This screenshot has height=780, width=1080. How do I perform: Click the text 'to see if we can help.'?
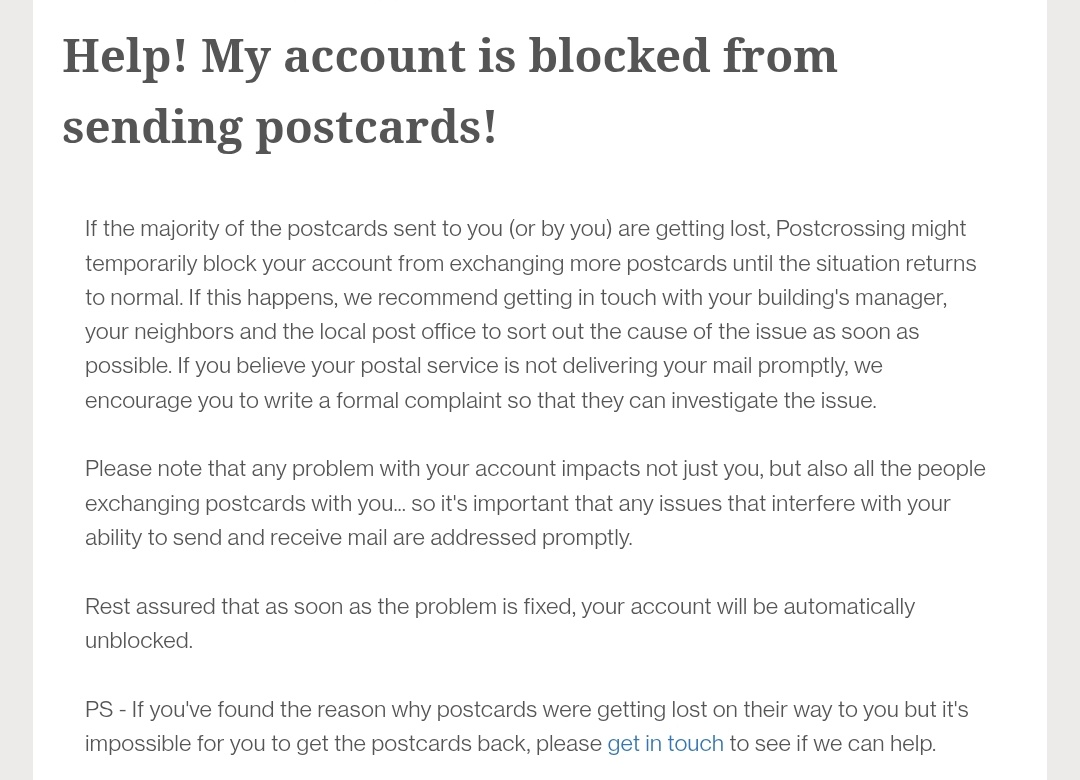click(x=832, y=743)
